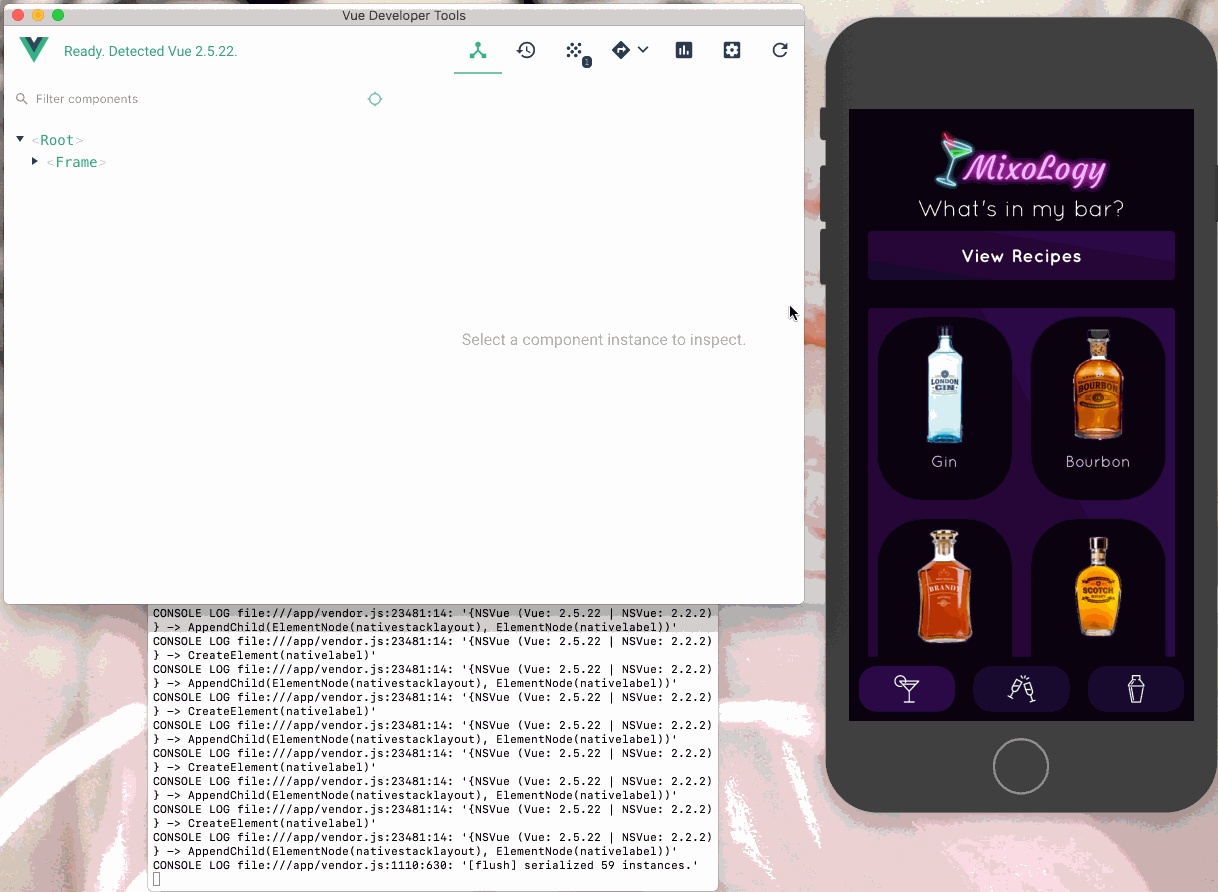The width and height of the screenshot is (1218, 892).
Task: Expand the Routing dropdown chevron
Action: pyautogui.click(x=643, y=49)
